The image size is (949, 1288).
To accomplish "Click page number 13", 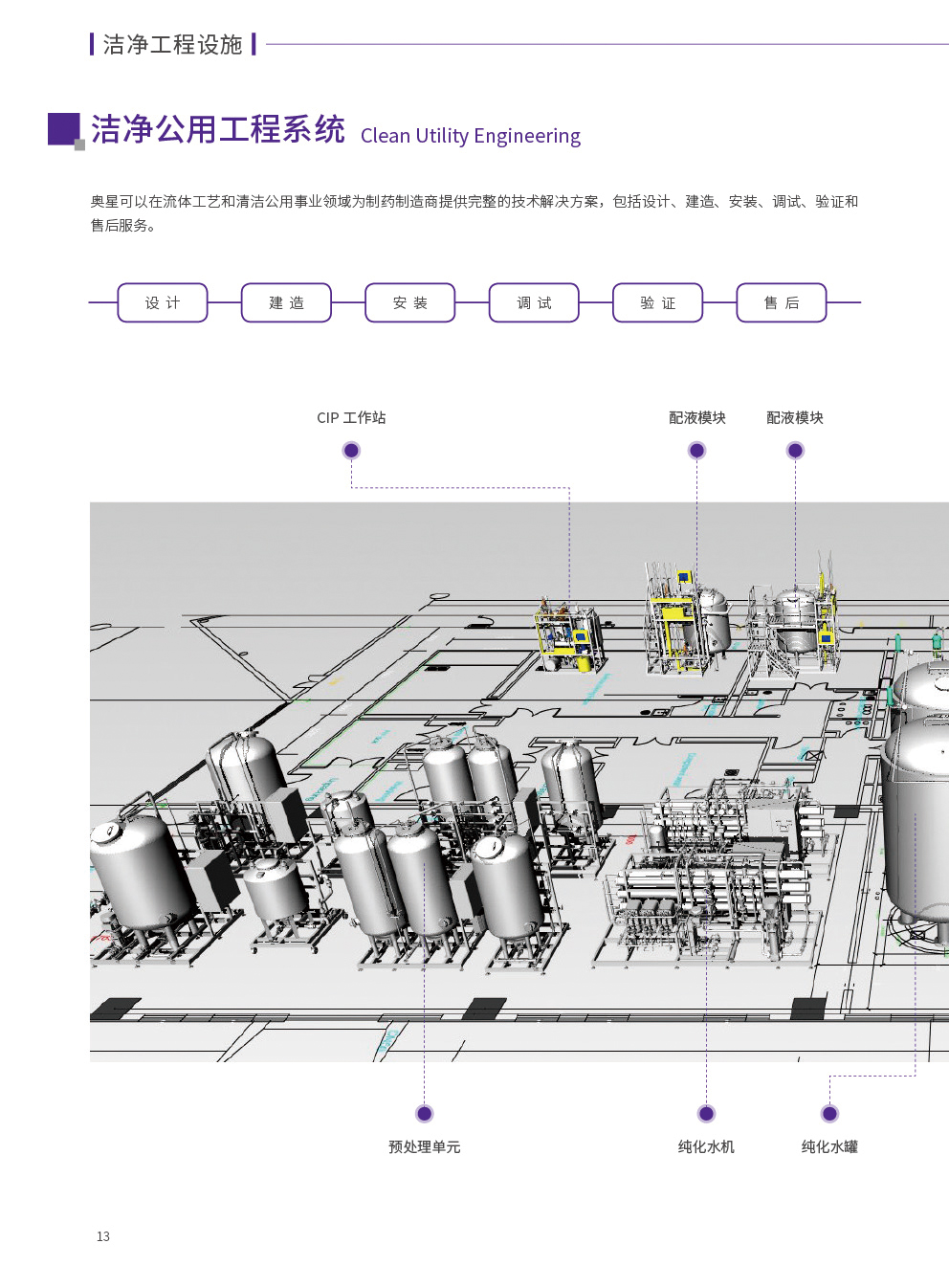I will (x=103, y=1236).
